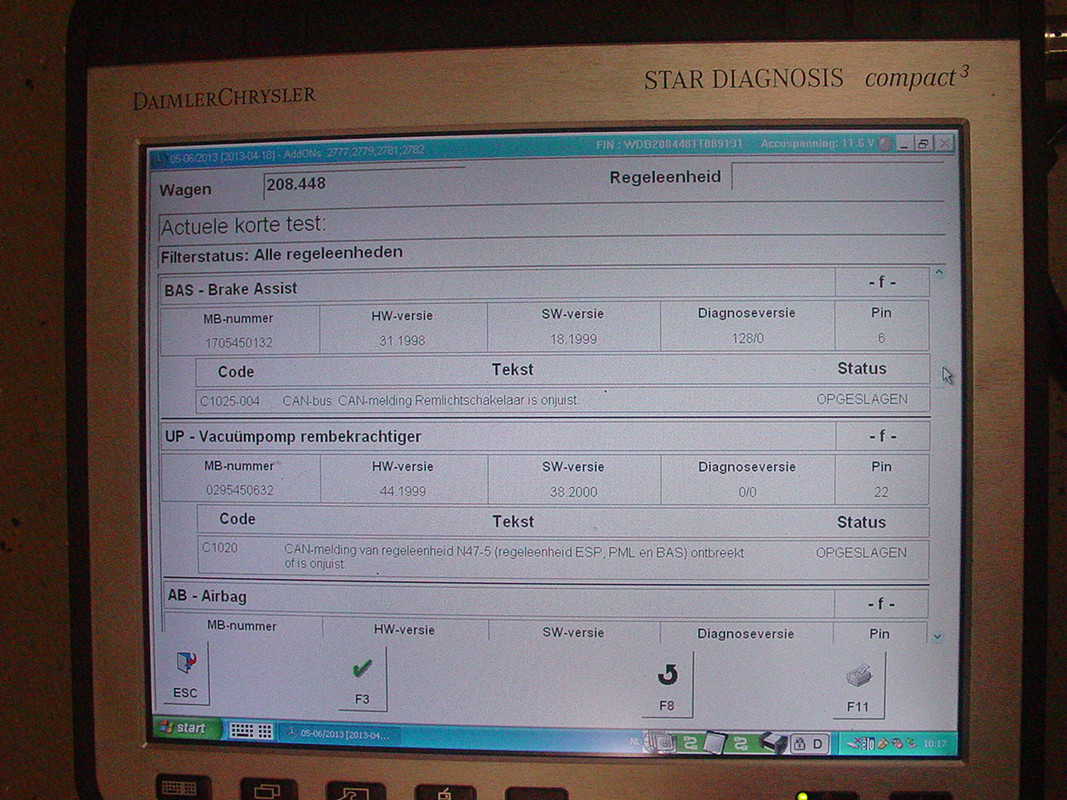Screen dimensions: 1067x800
Task: Minimize the diagnosis window
Action: coord(904,144)
